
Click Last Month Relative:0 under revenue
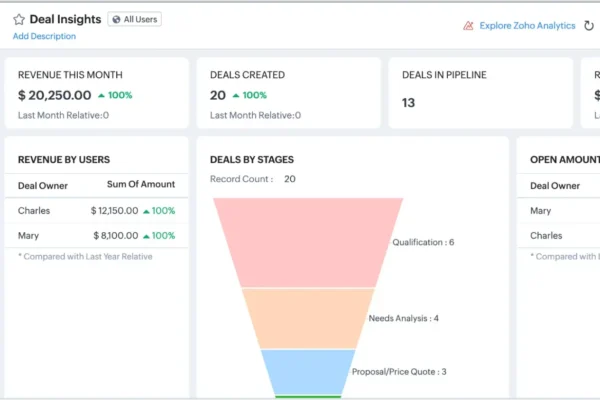click(x=64, y=115)
